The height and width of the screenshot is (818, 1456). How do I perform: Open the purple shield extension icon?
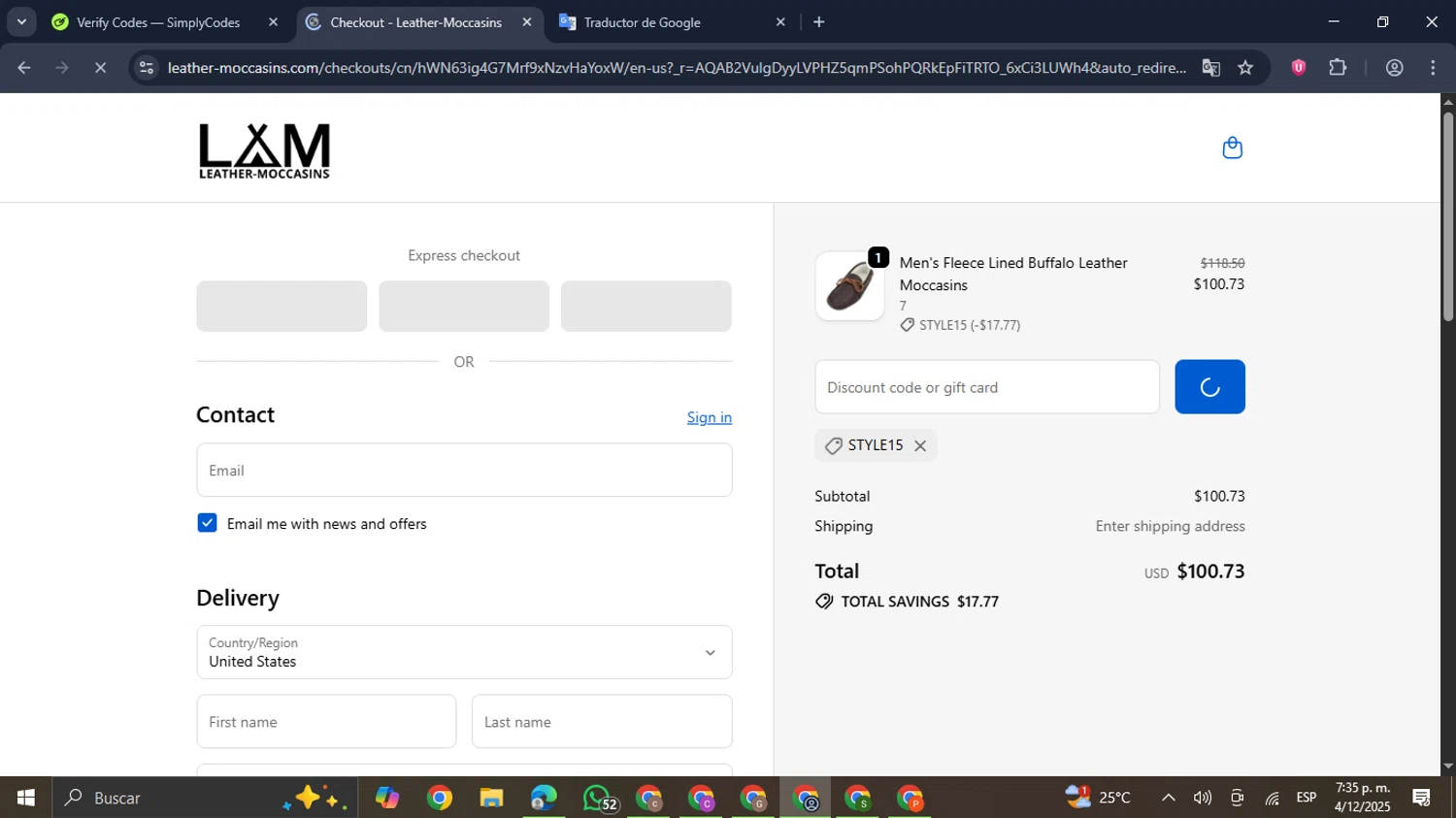(x=1299, y=68)
